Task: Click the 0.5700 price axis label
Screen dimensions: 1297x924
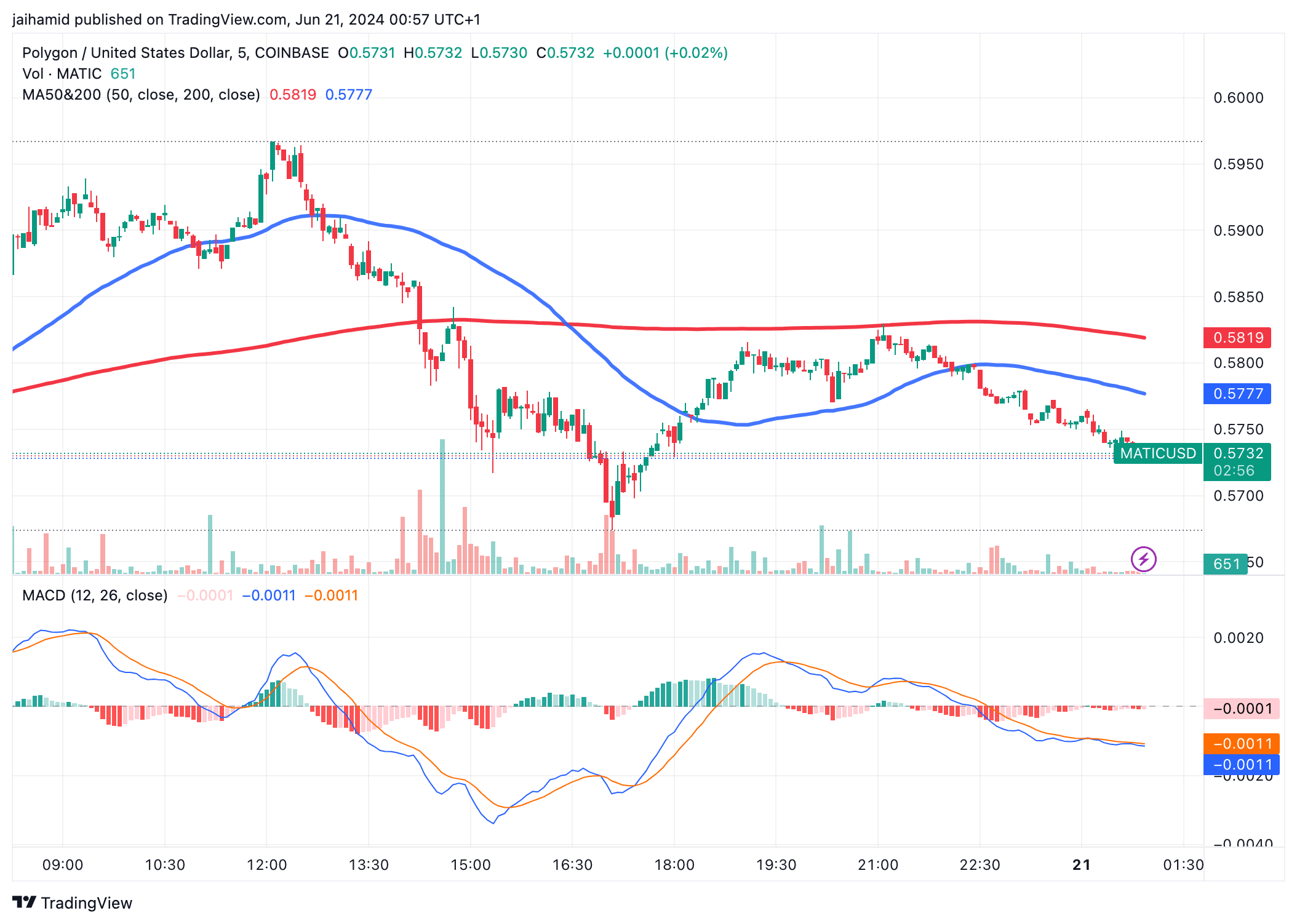Action: click(x=1238, y=496)
